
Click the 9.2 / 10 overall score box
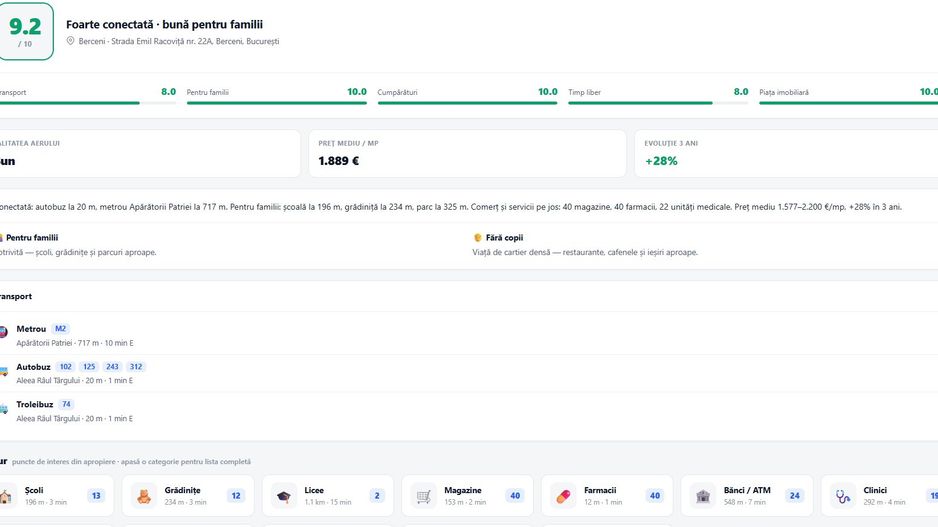pyautogui.click(x=25, y=32)
